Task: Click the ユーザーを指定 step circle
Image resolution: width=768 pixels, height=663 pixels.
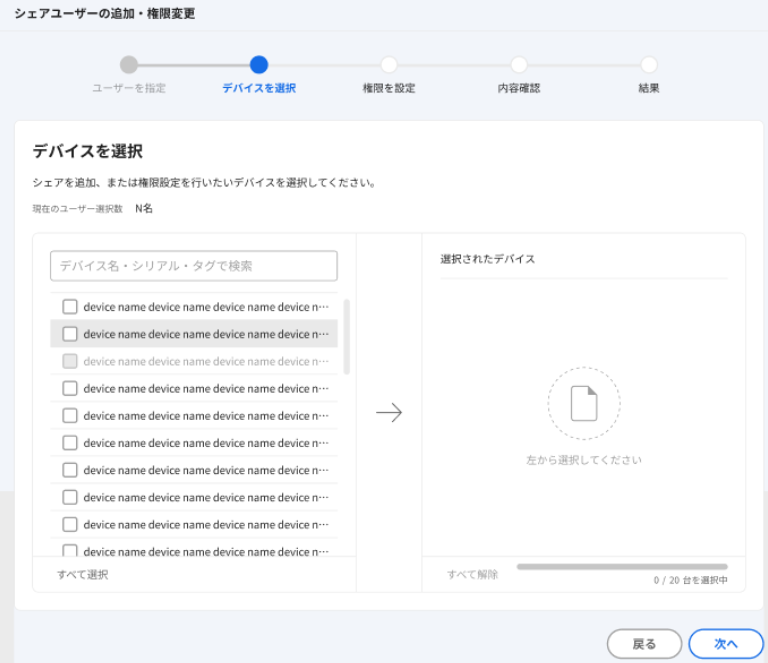Action: click(129, 65)
